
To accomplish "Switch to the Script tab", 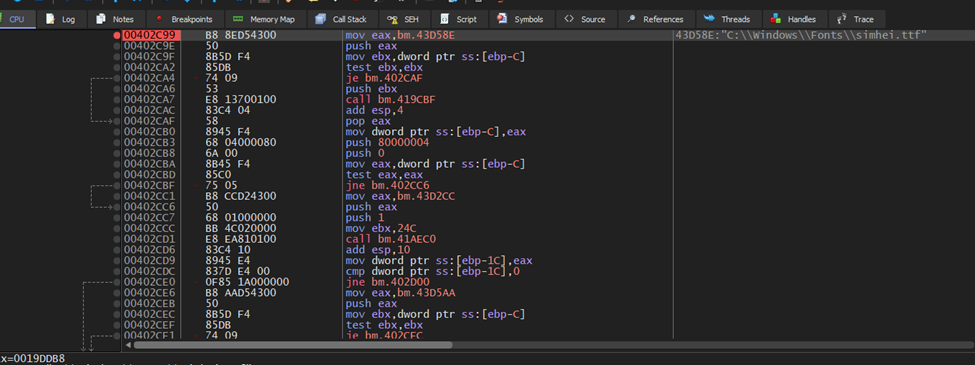I will 460,19.
